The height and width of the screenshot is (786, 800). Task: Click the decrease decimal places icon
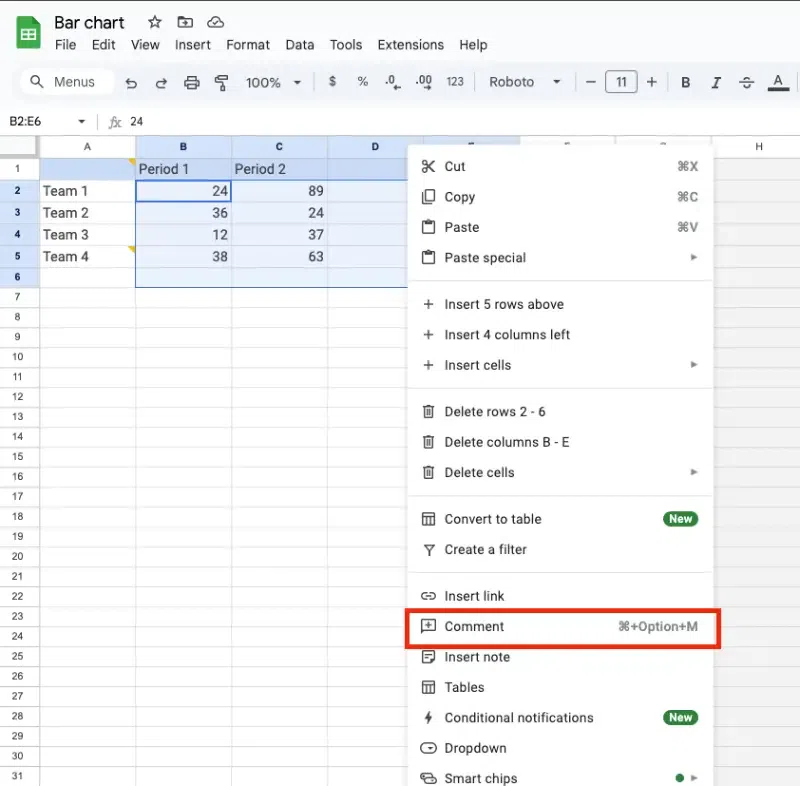coord(392,82)
